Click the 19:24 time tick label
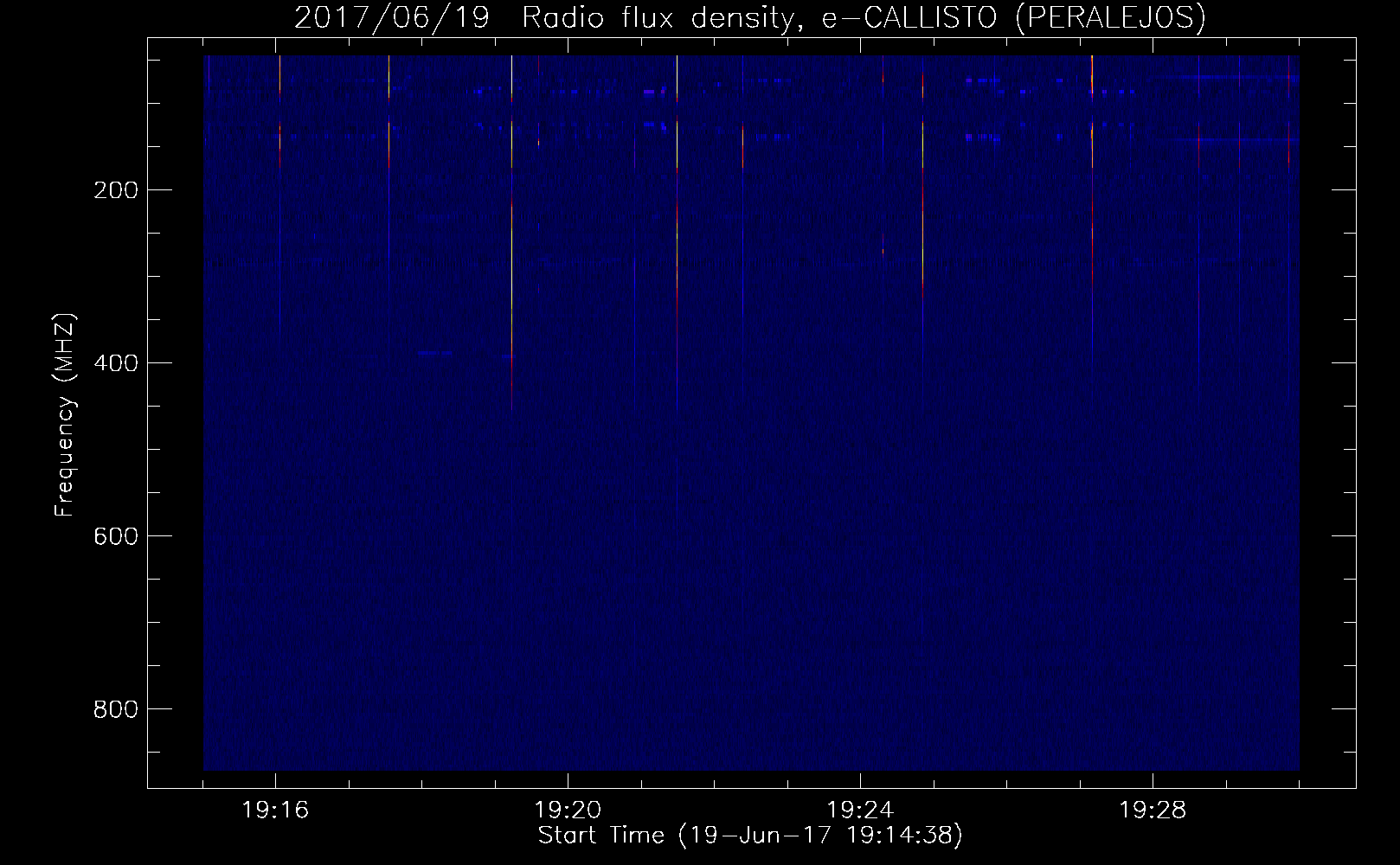The height and width of the screenshot is (865, 1400). (x=860, y=811)
